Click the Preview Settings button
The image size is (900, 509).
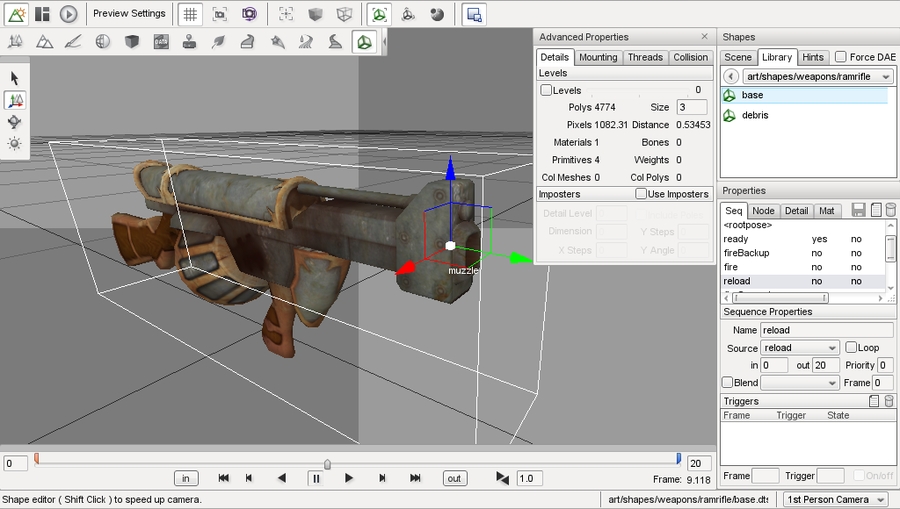tap(129, 14)
